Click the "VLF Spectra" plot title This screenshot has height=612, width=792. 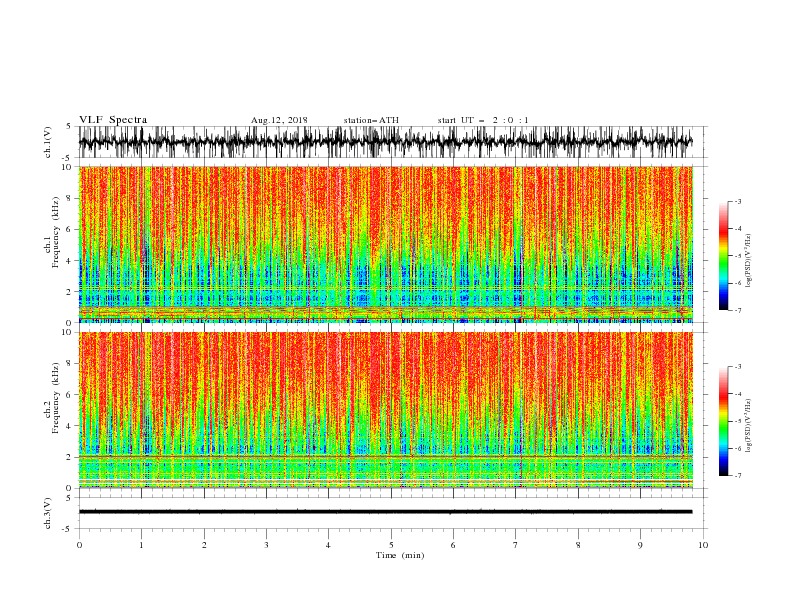[x=113, y=120]
